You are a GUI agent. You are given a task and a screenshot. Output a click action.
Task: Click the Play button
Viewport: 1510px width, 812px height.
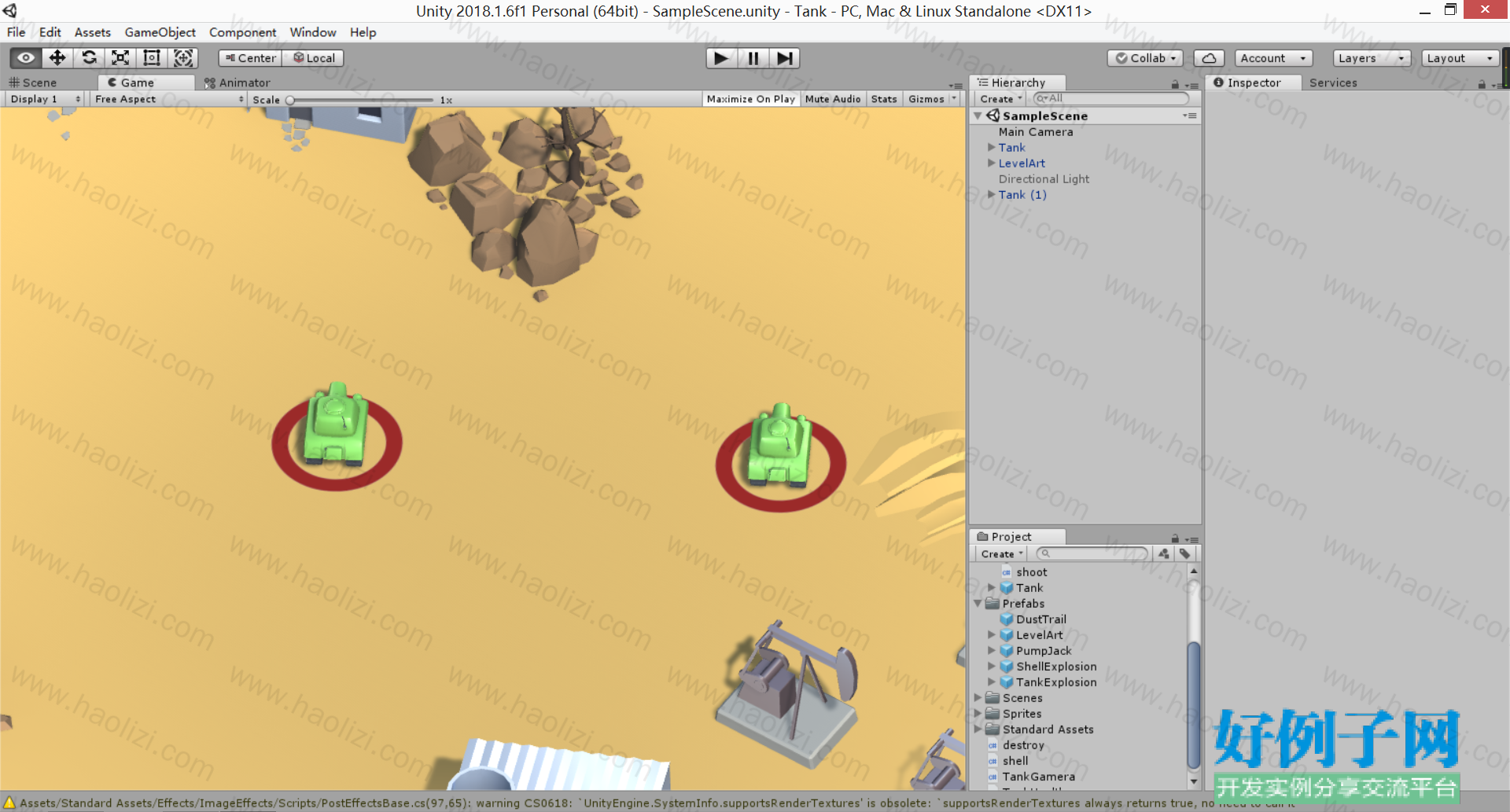[x=720, y=58]
